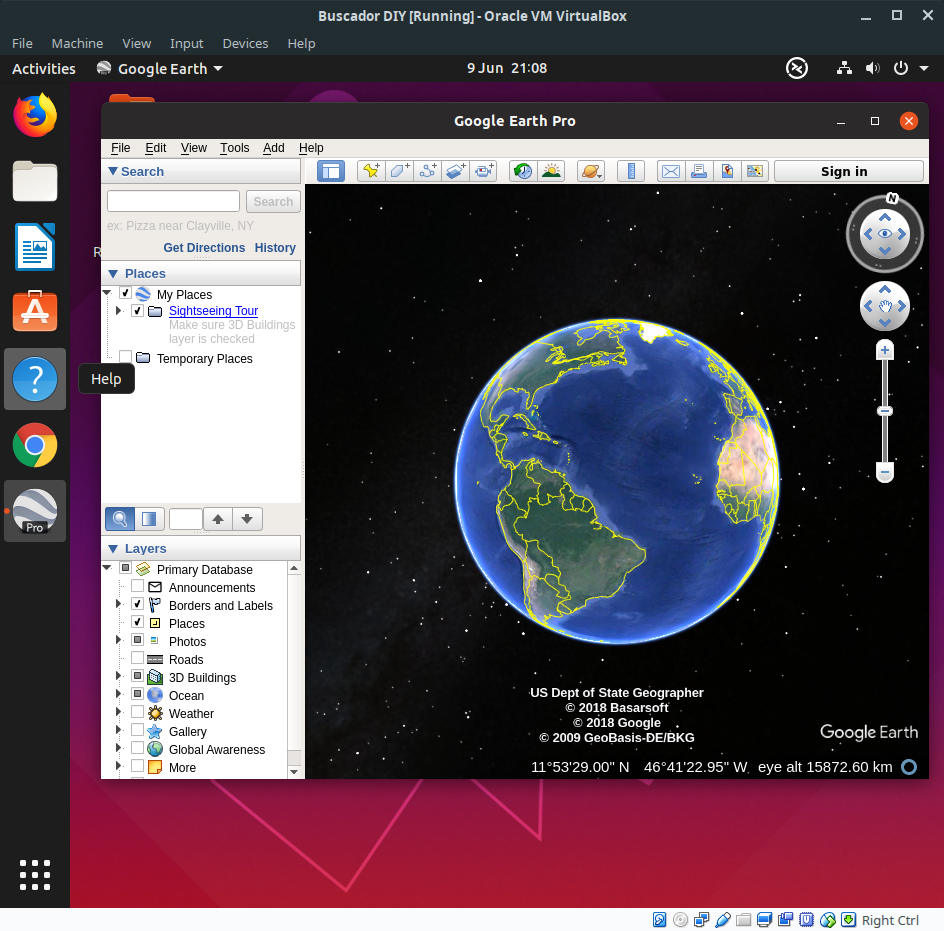Uncheck the Borders and Labels layer
Screen dimensions: 944x931
(137, 603)
